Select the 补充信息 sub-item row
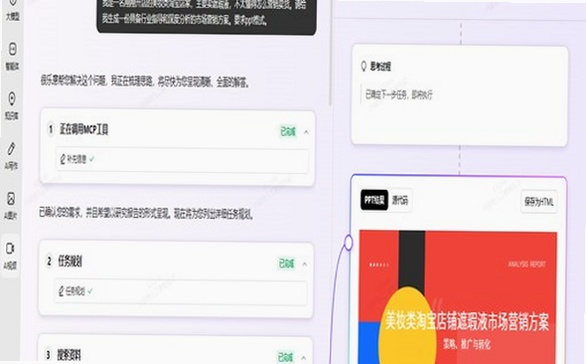 [x=182, y=160]
